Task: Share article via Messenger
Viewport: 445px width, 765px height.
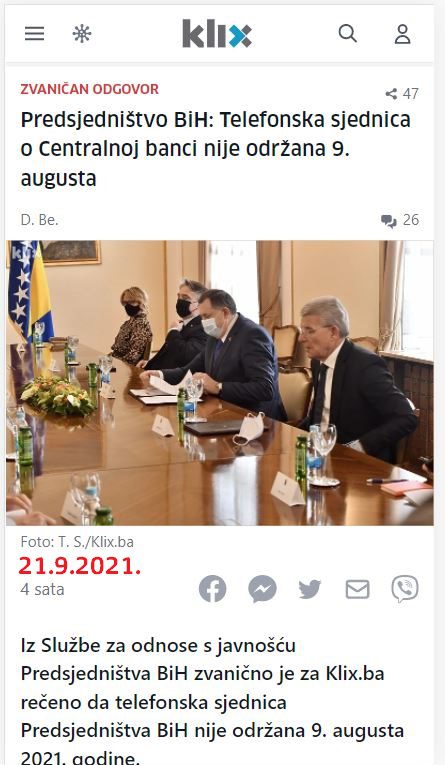Action: point(263,589)
